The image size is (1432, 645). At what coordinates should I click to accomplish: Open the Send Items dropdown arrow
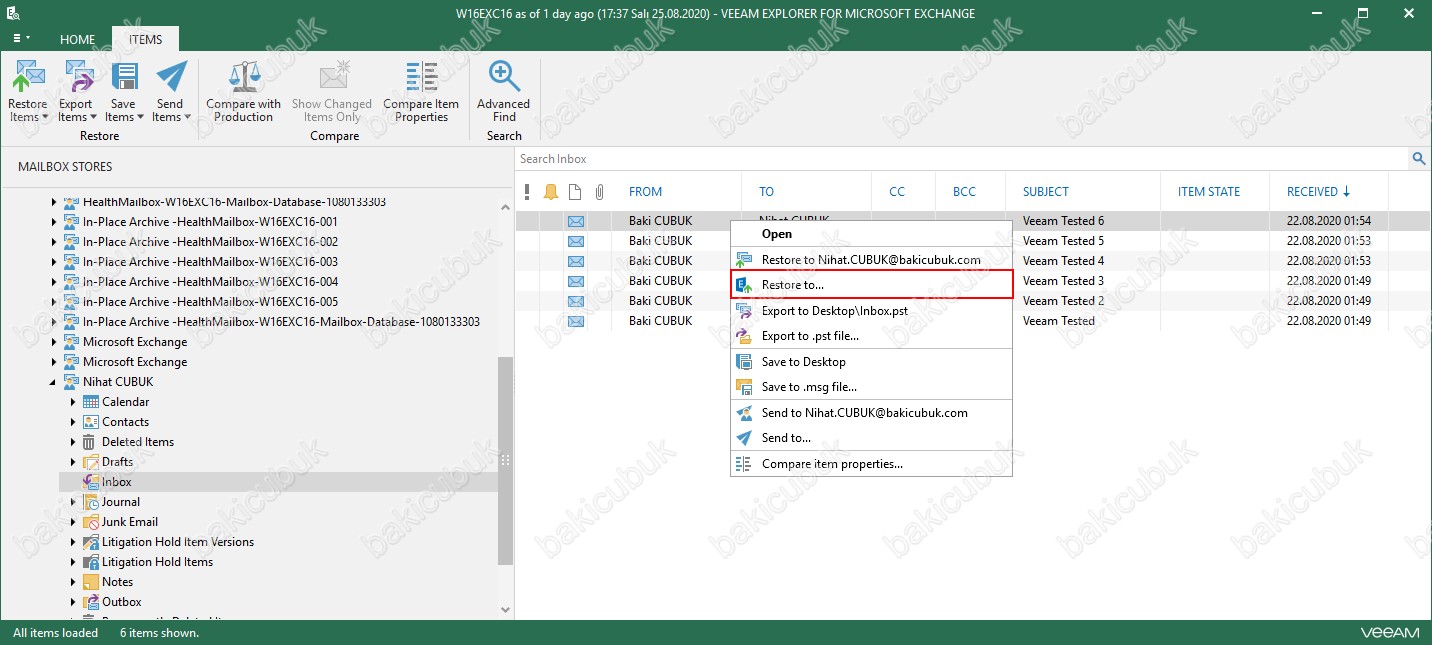click(x=187, y=118)
